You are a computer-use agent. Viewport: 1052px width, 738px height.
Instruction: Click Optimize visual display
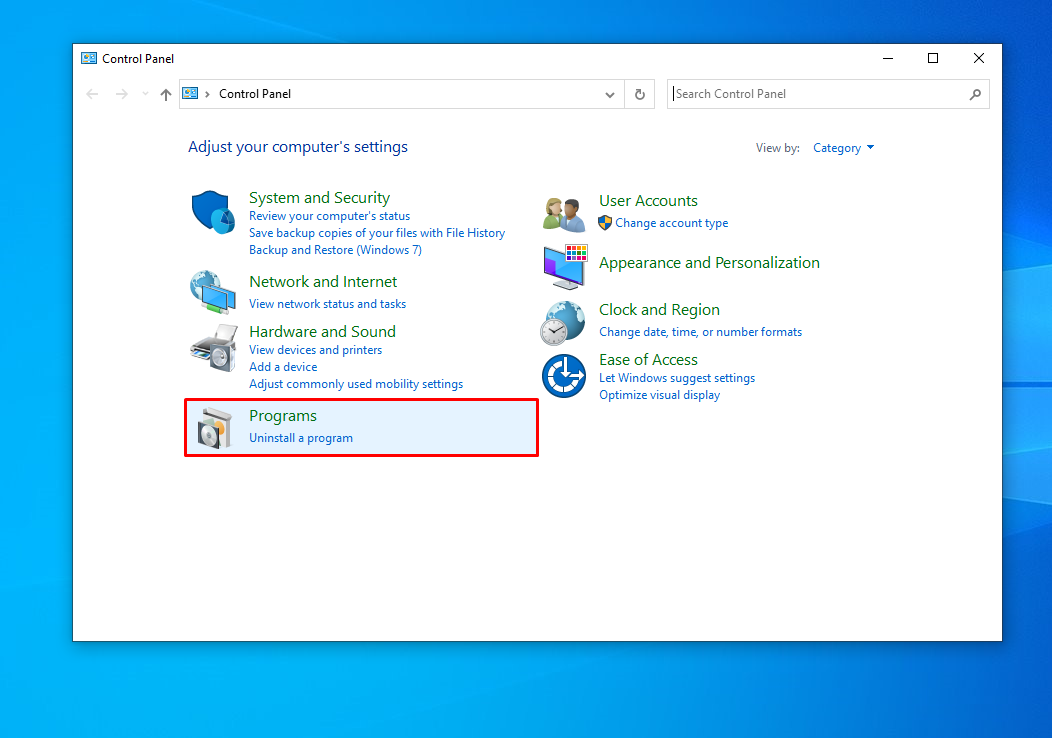(660, 395)
